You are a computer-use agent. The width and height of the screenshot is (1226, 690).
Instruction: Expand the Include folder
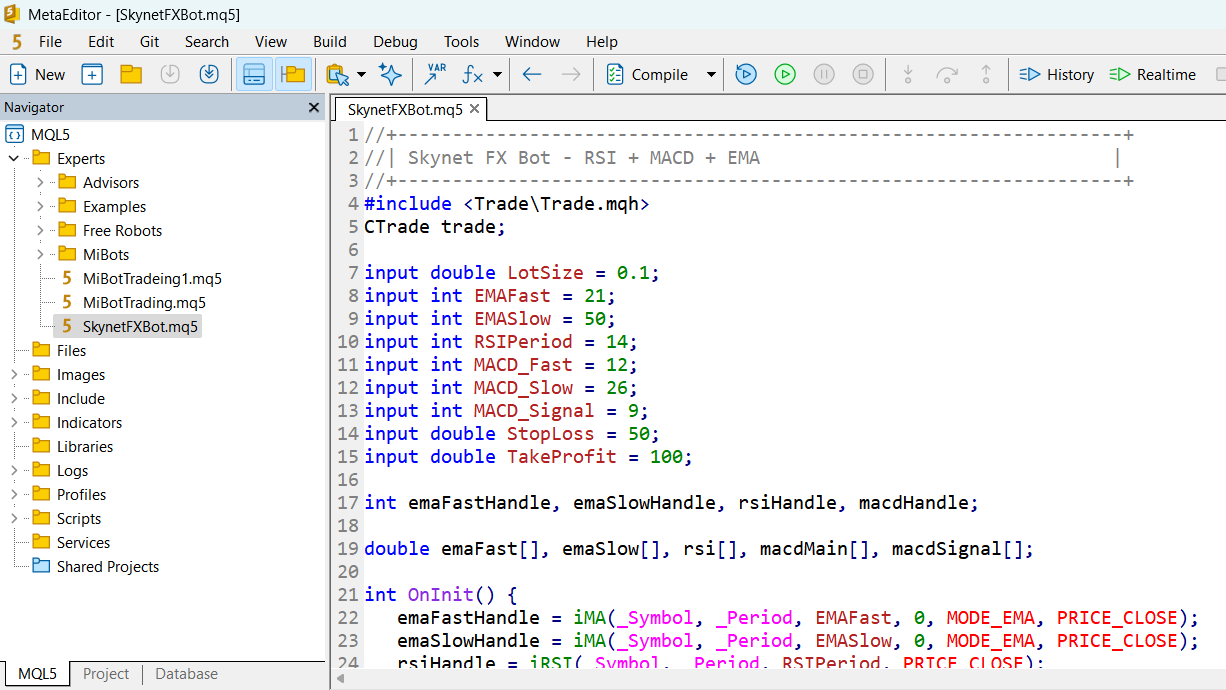pyautogui.click(x=14, y=398)
